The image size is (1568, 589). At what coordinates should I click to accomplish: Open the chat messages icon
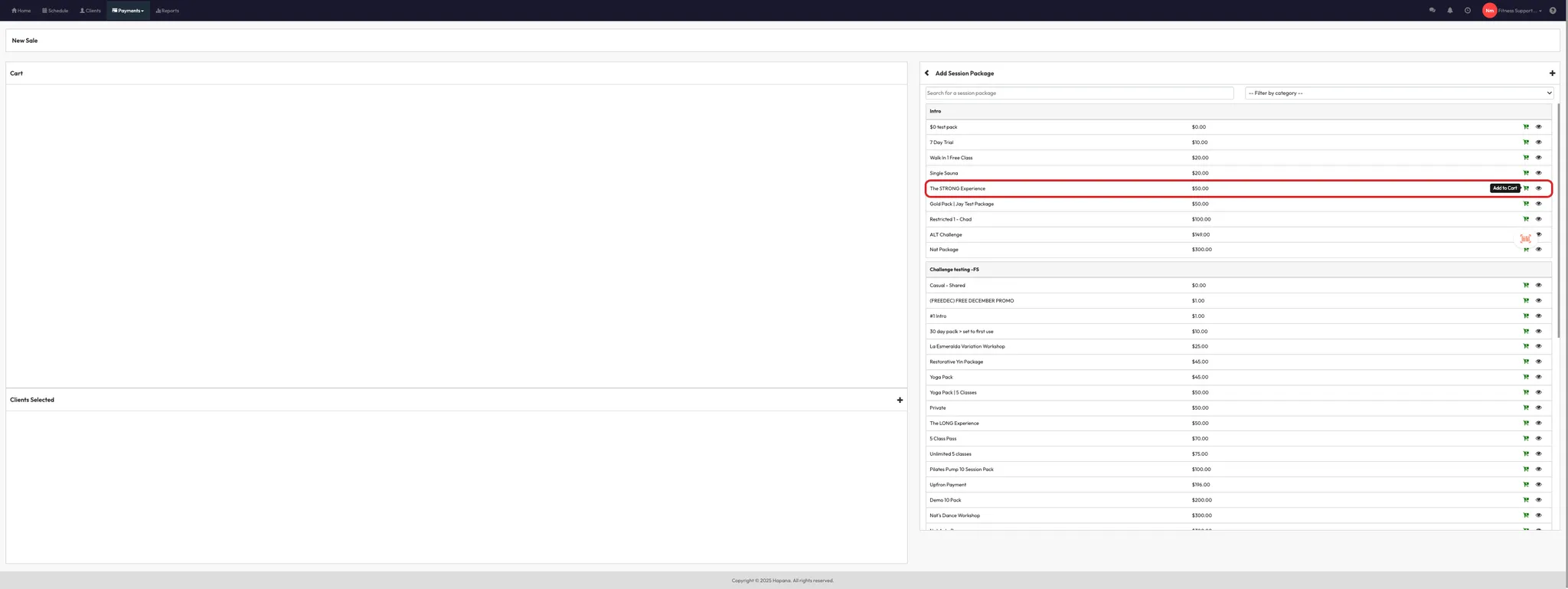[x=1432, y=11]
